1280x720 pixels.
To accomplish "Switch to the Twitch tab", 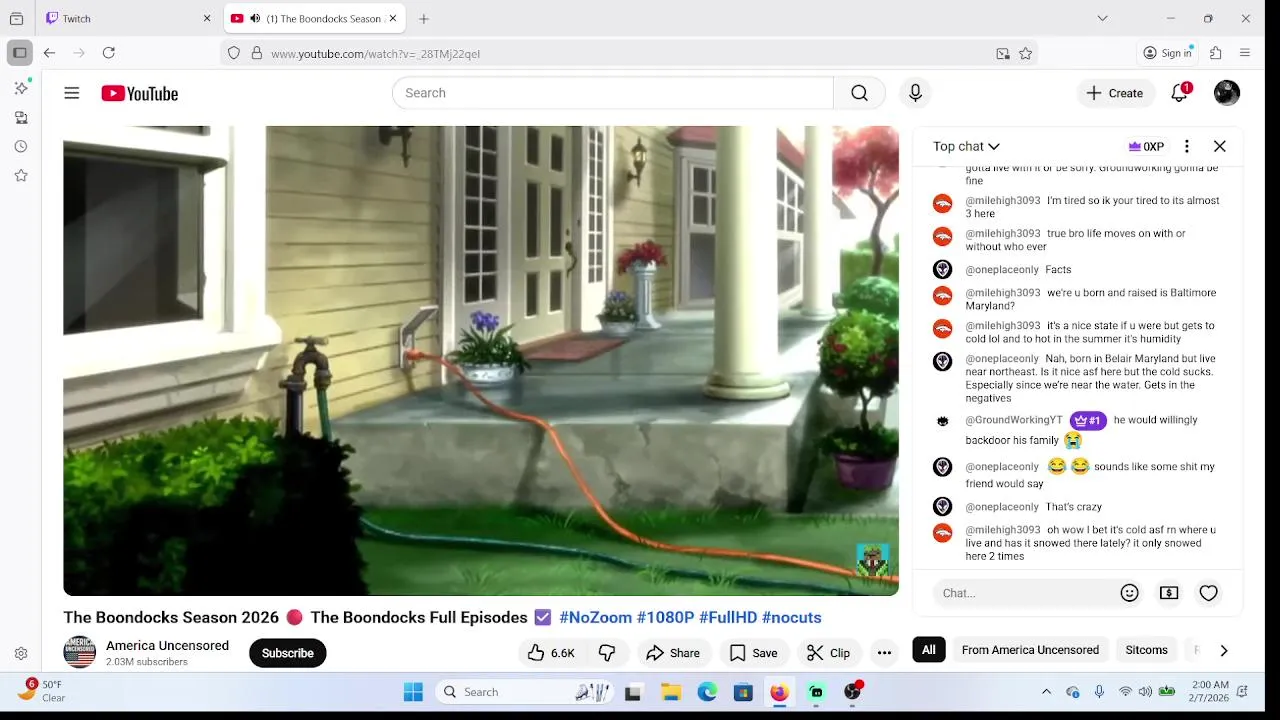I will coord(128,18).
